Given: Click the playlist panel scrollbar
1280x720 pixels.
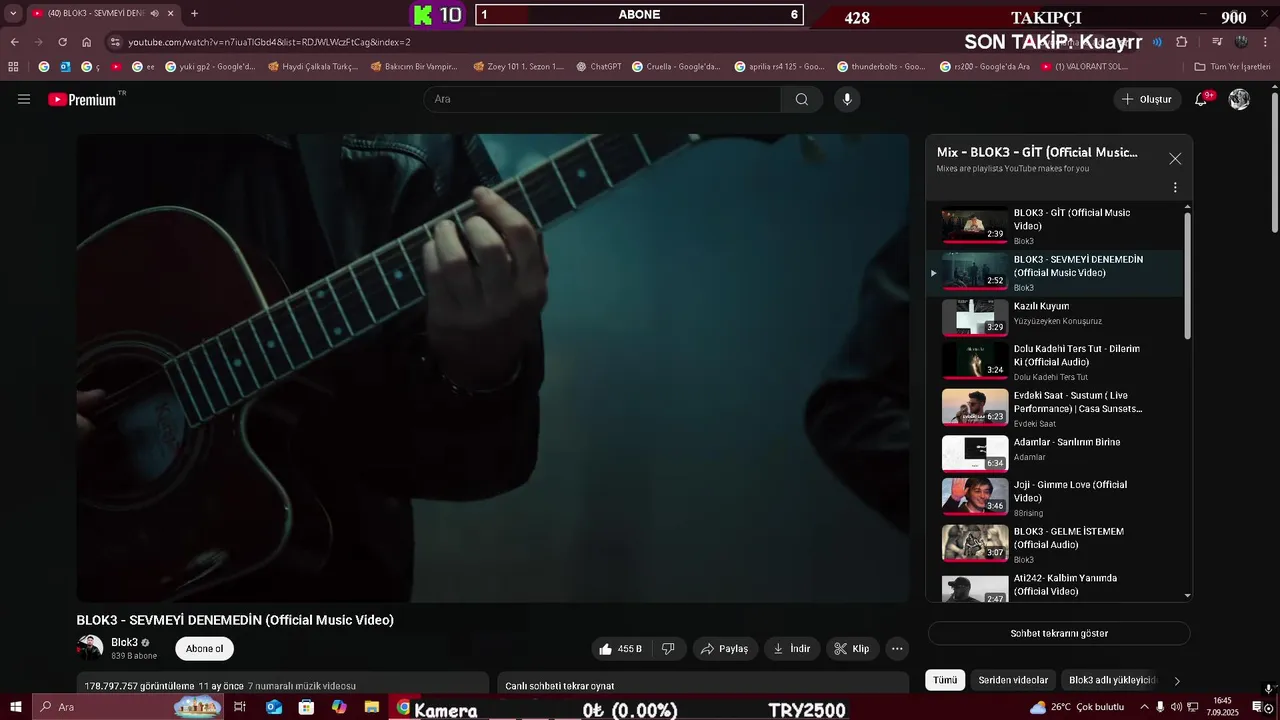Looking at the screenshot, I should [x=1188, y=275].
